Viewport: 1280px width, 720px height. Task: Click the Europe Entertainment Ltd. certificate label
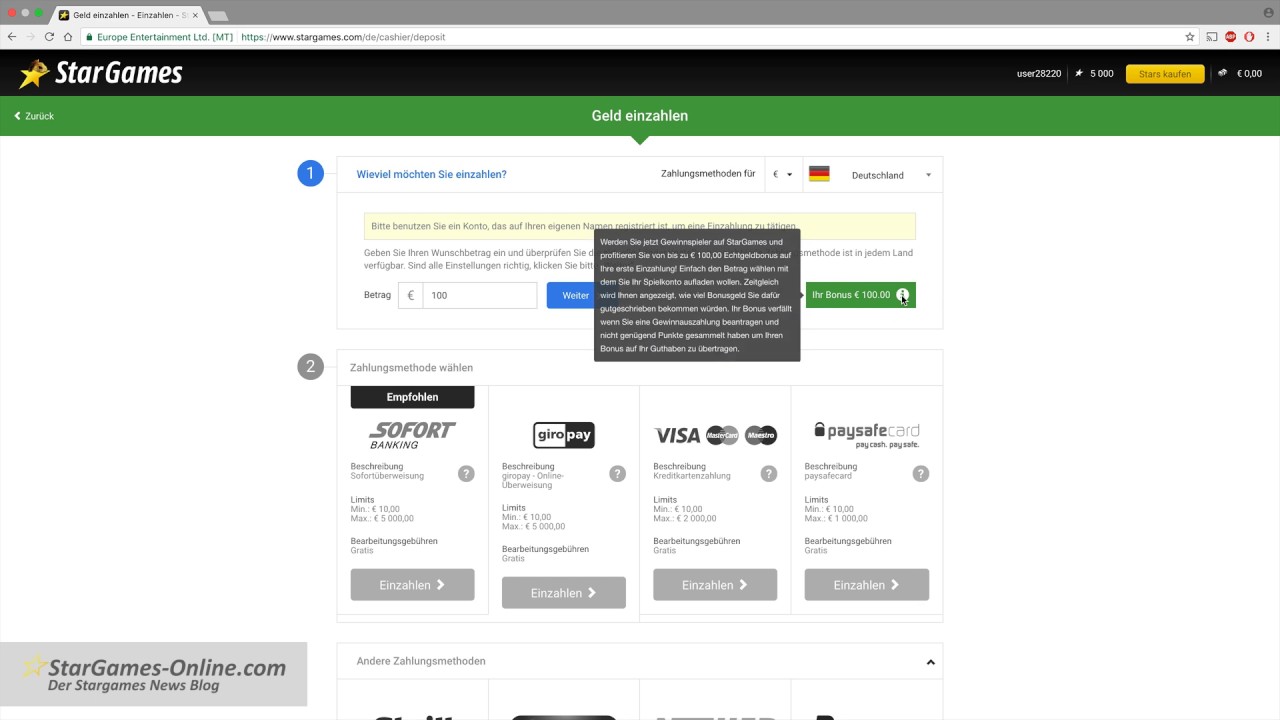pos(160,37)
